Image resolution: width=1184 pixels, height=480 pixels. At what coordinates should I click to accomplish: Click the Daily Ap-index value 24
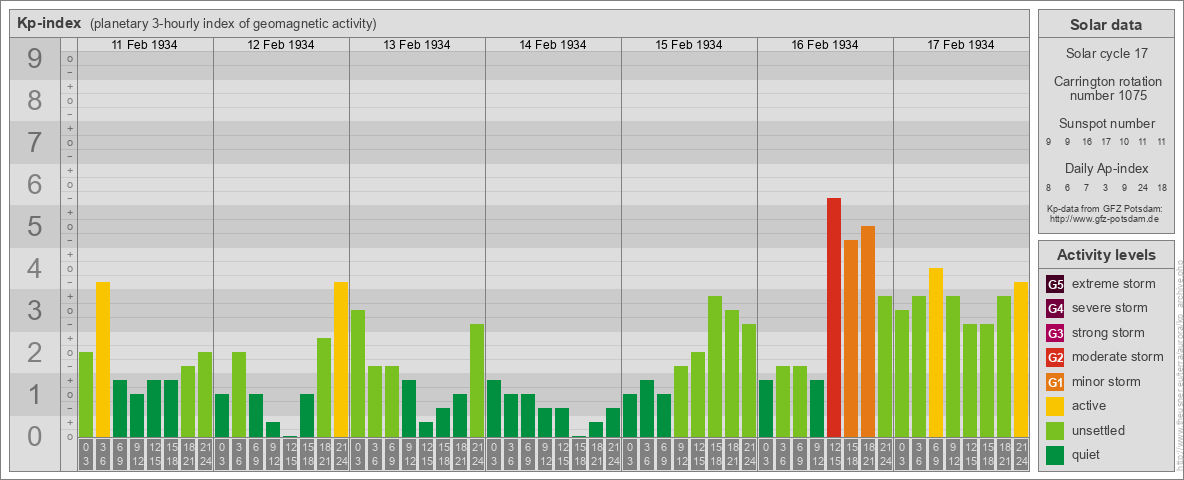1143,186
